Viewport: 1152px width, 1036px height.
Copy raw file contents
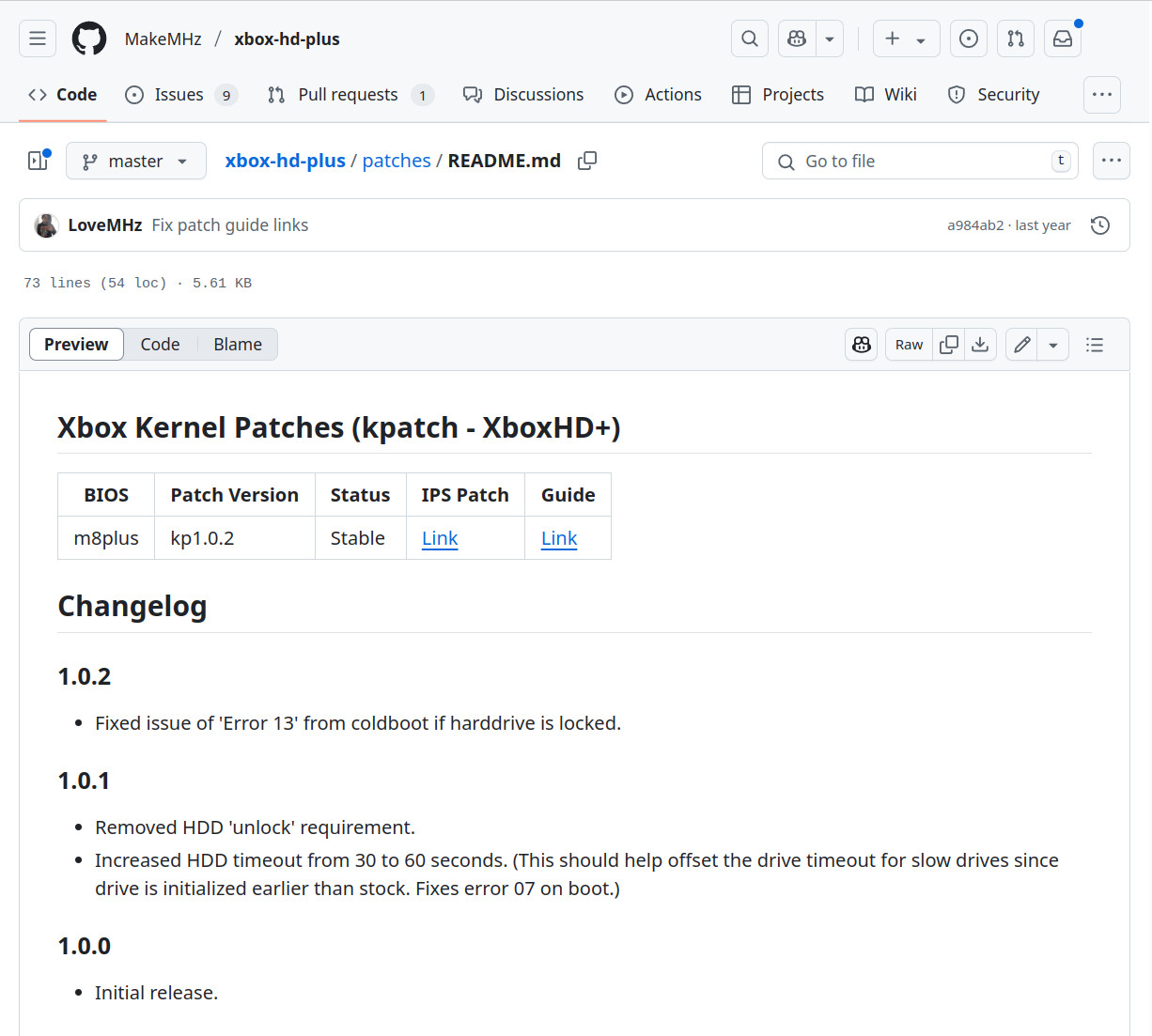pos(949,345)
